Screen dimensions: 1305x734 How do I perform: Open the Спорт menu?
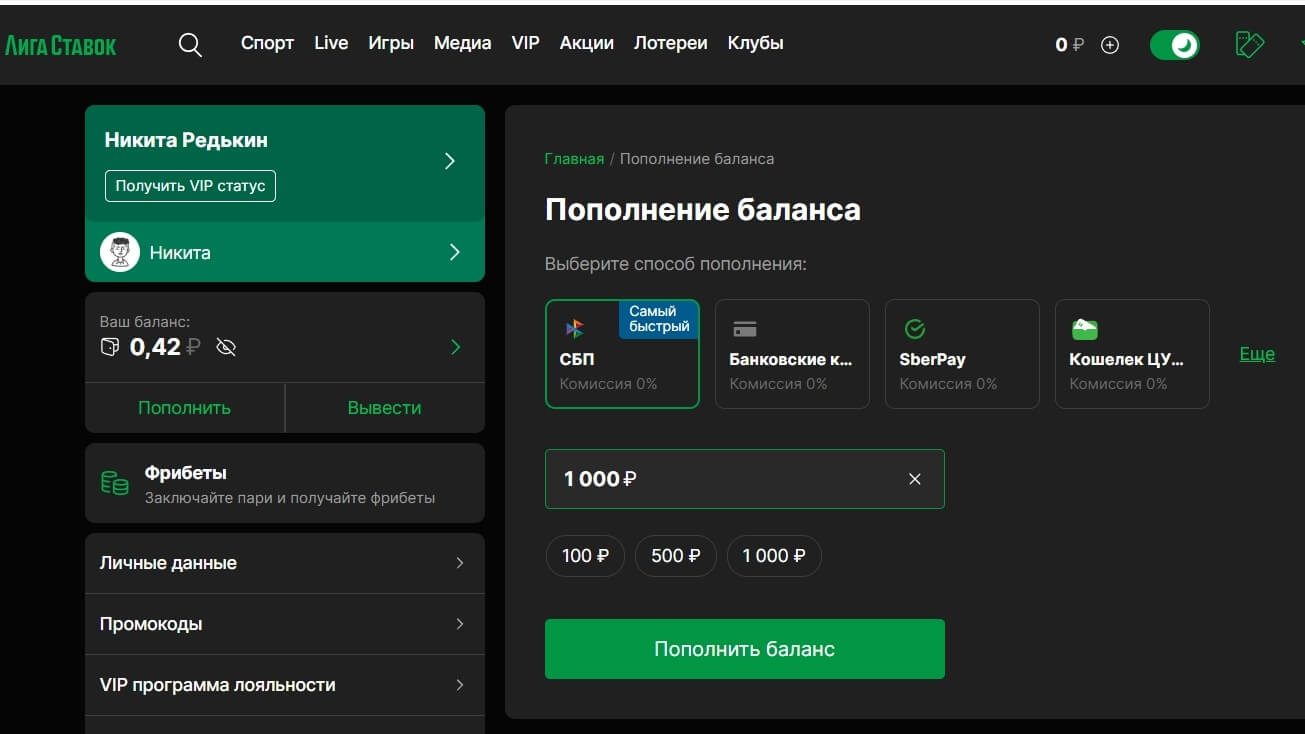267,43
